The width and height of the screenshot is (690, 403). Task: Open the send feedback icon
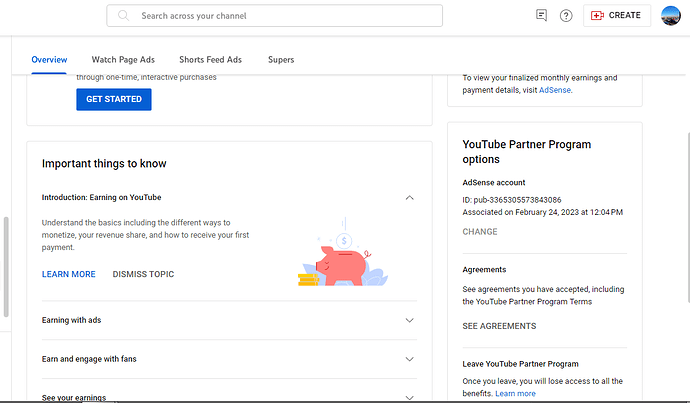[541, 15]
